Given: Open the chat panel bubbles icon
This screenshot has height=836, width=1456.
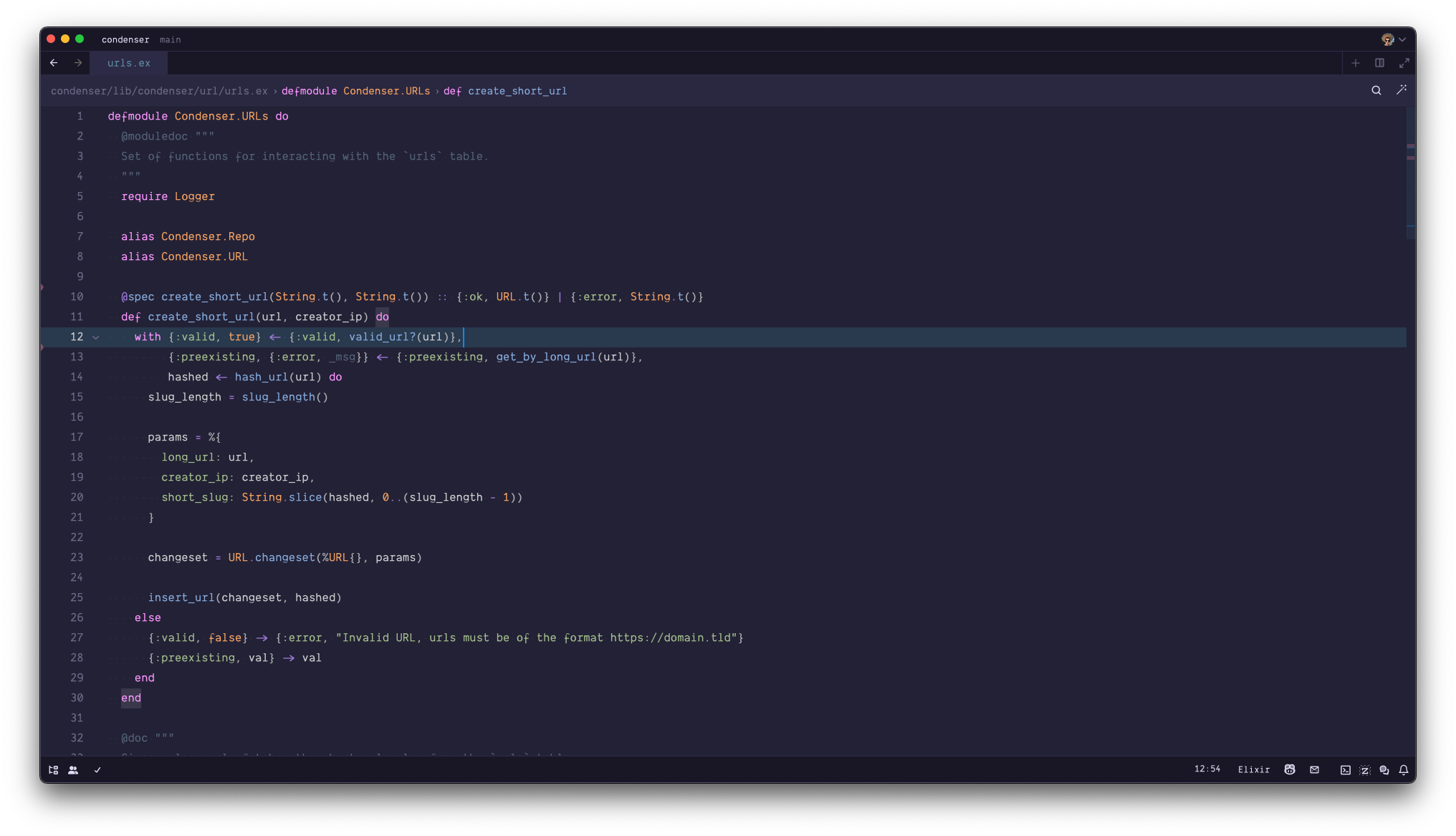Looking at the screenshot, I should [1384, 770].
